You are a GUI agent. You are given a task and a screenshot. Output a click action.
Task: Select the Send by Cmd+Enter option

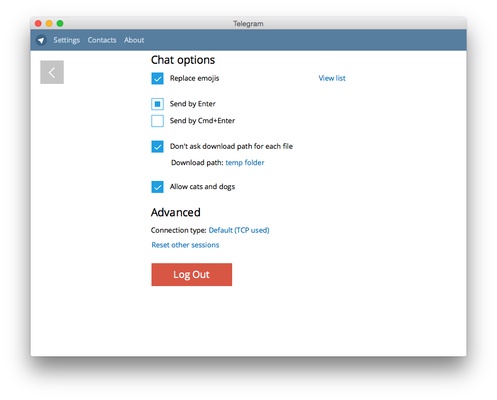click(157, 121)
